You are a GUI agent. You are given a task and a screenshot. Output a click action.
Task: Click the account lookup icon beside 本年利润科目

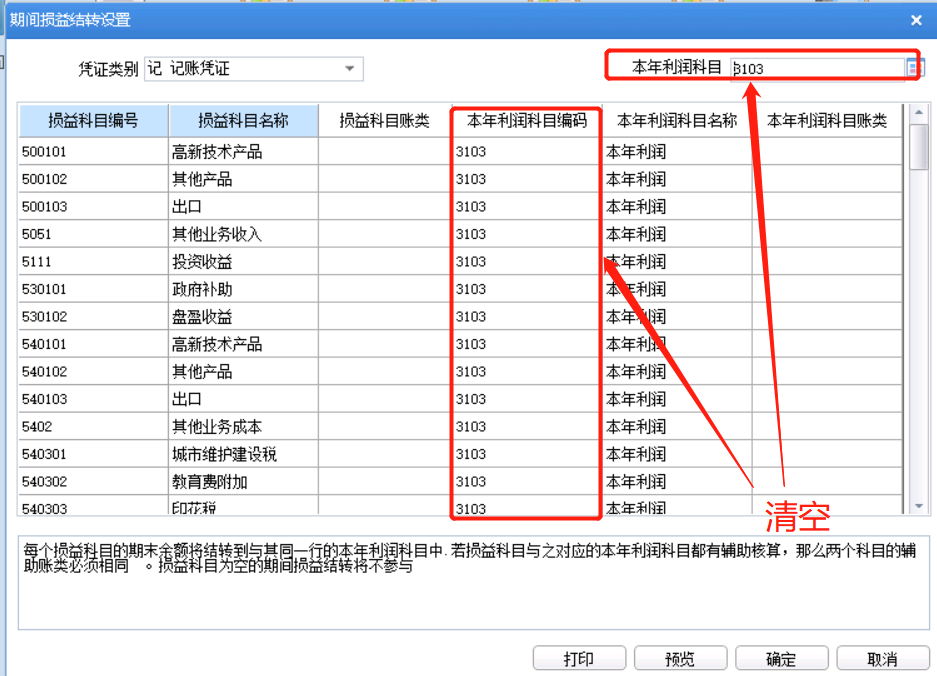tap(912, 68)
